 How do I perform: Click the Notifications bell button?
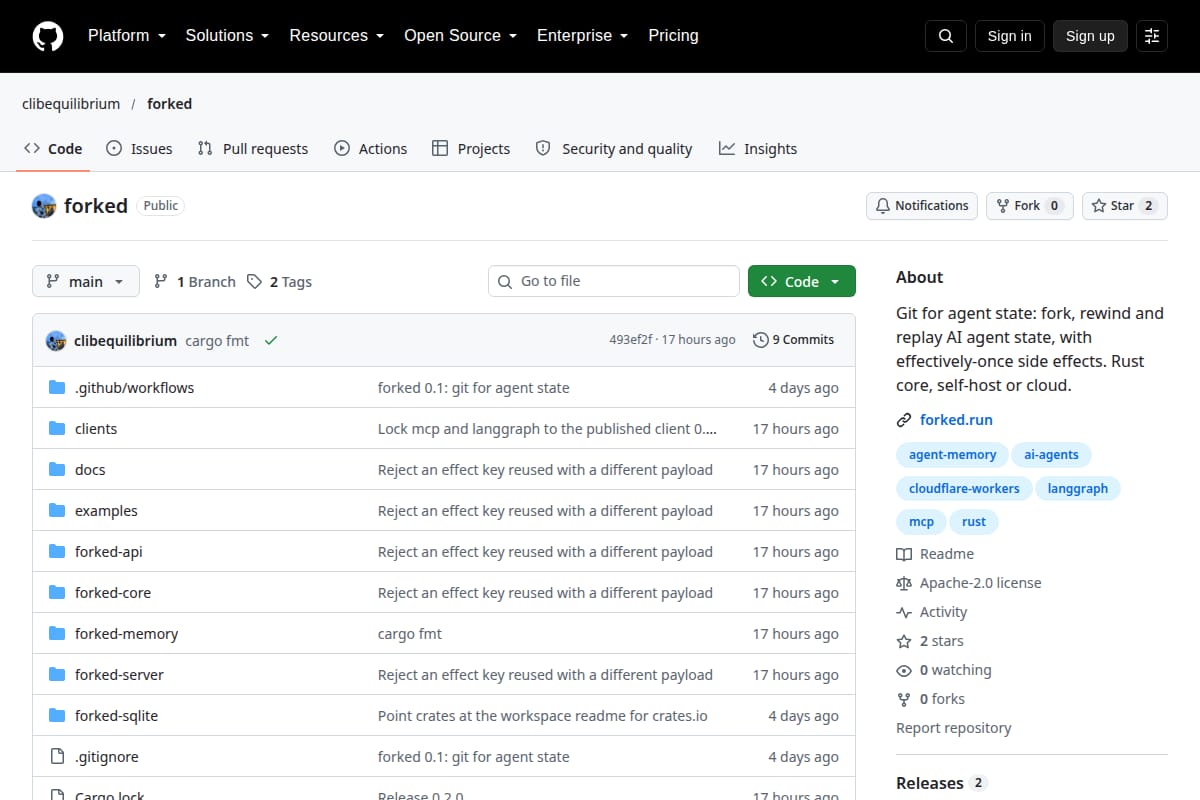coord(922,206)
